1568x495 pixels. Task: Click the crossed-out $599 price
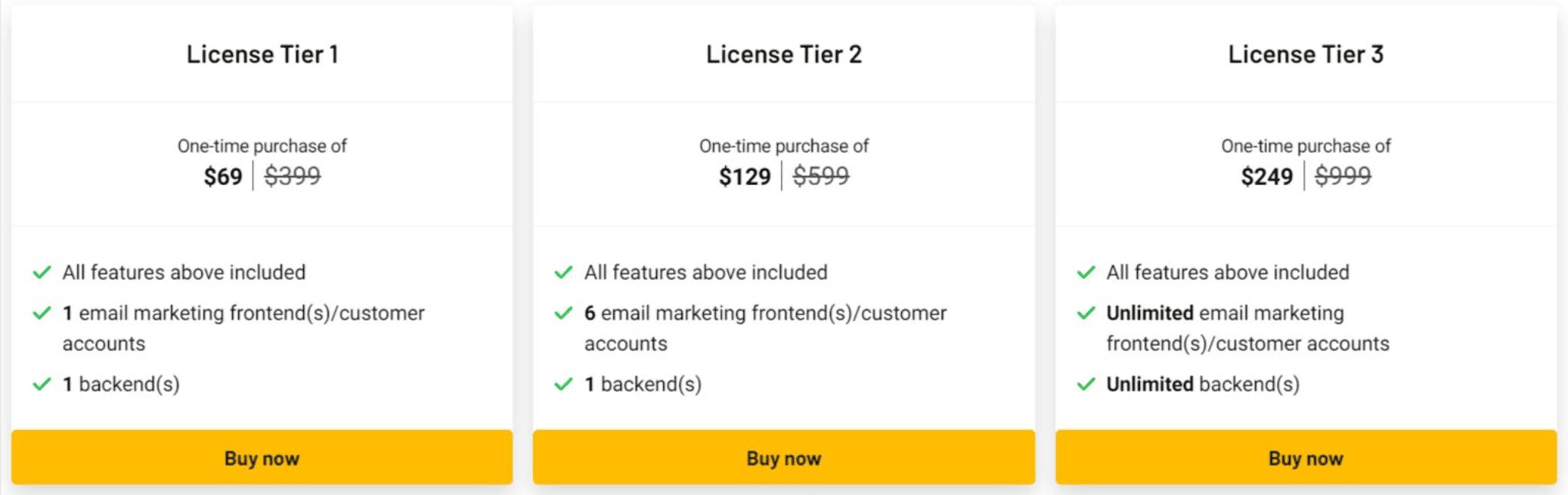point(821,177)
